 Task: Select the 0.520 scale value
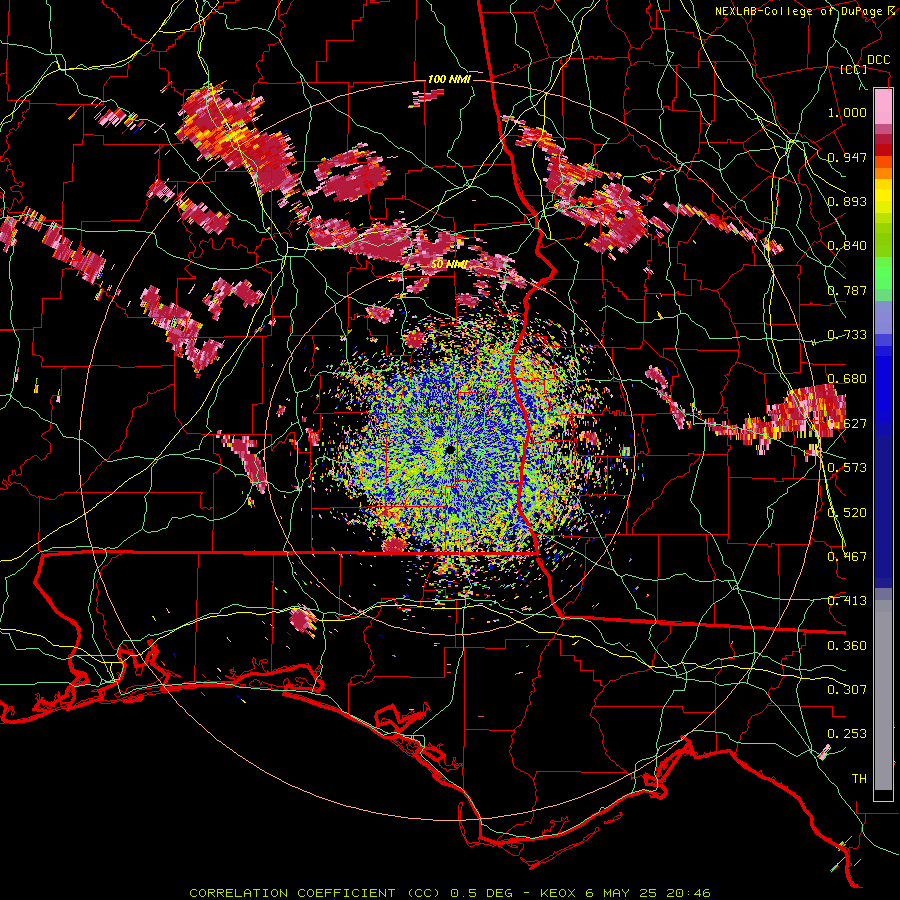point(847,513)
